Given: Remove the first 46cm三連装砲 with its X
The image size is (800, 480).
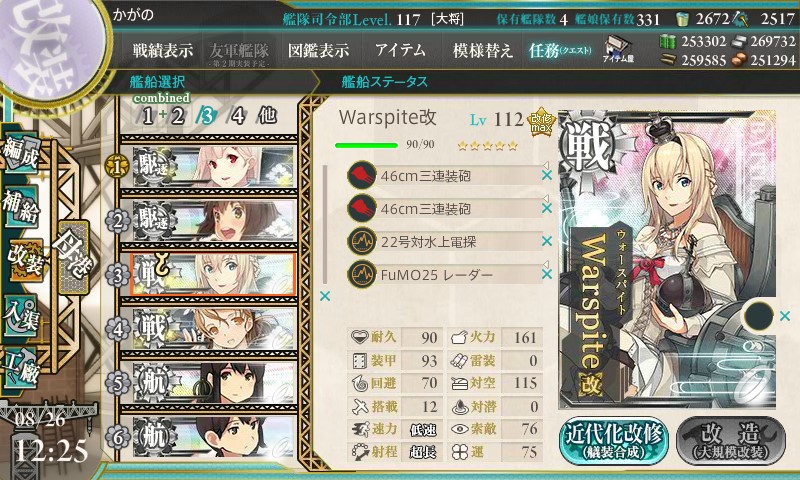Looking at the screenshot, I should coord(547,175).
